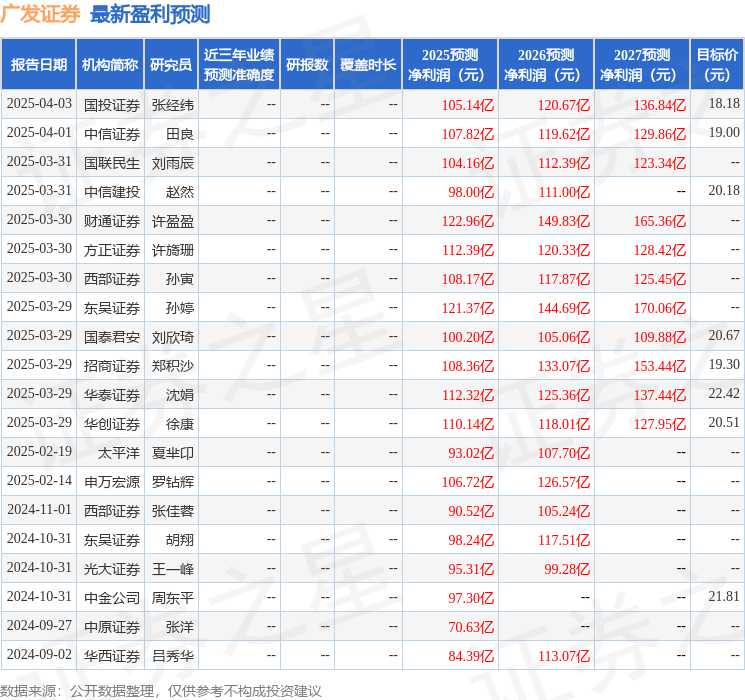Select institution 中金公司

point(112,598)
